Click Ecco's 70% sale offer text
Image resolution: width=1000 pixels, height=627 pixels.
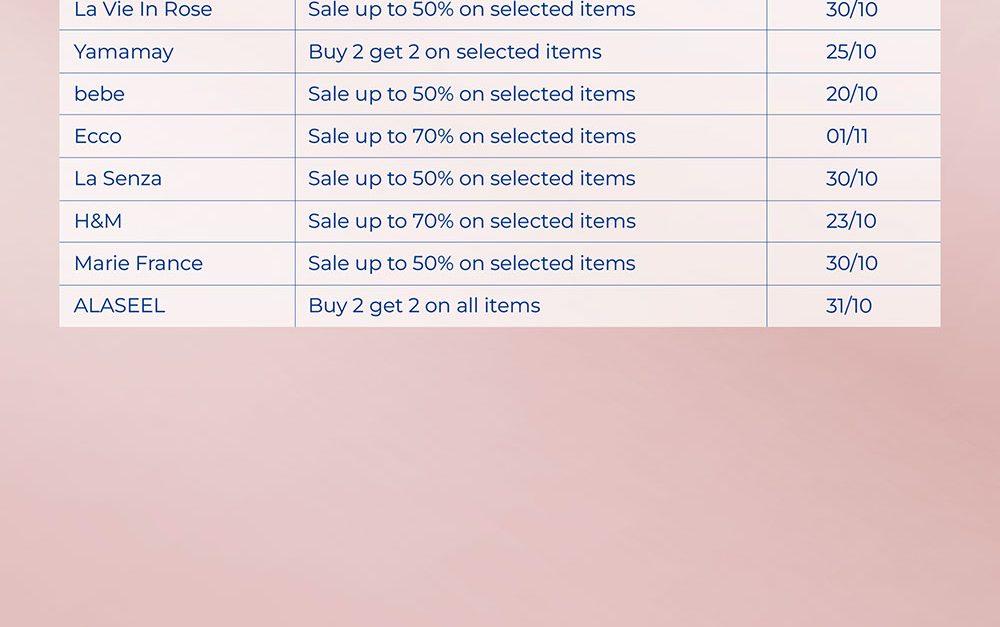pyautogui.click(x=472, y=136)
